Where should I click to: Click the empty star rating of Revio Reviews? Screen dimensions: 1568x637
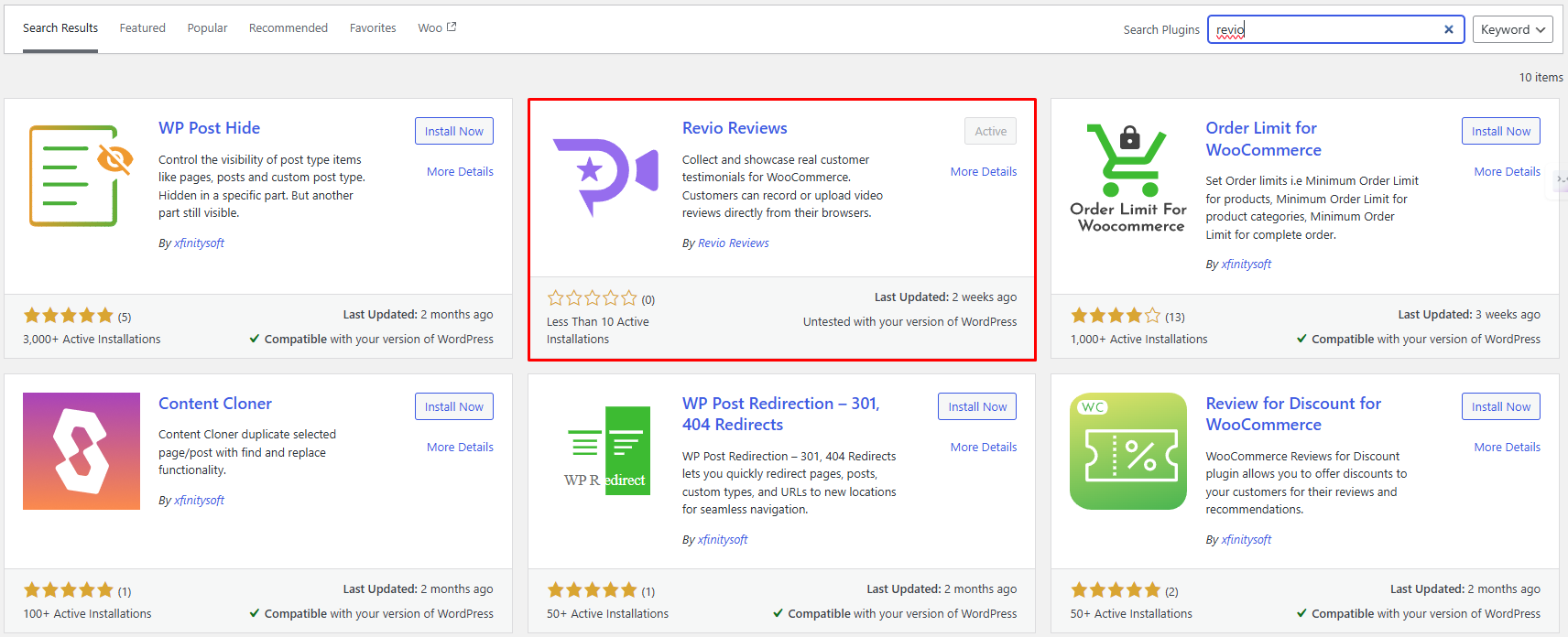592,298
